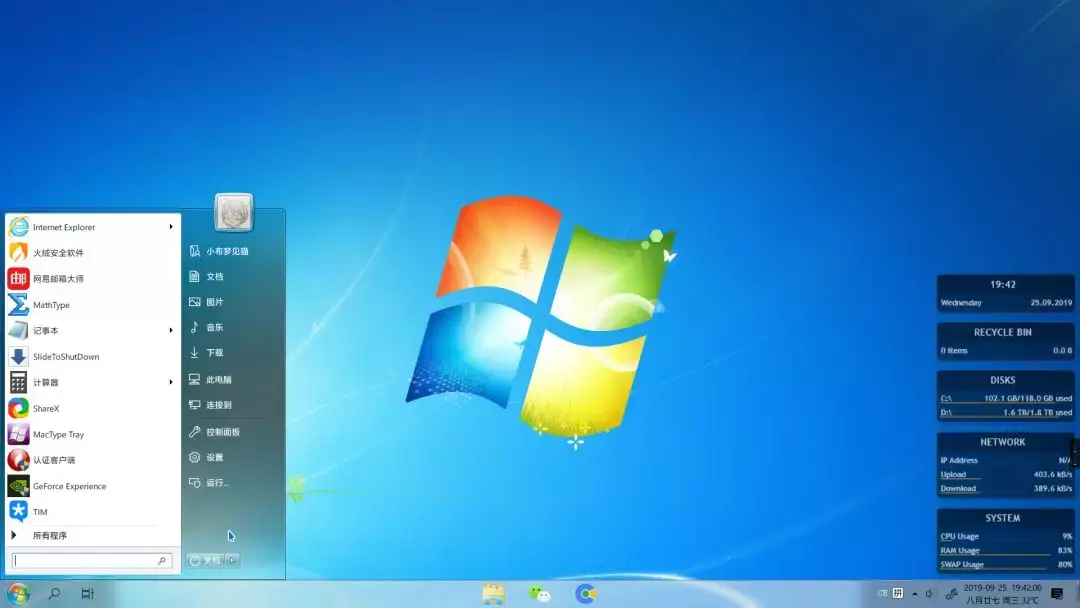Open 火绒安全软件 from the start menu

[x=92, y=253]
